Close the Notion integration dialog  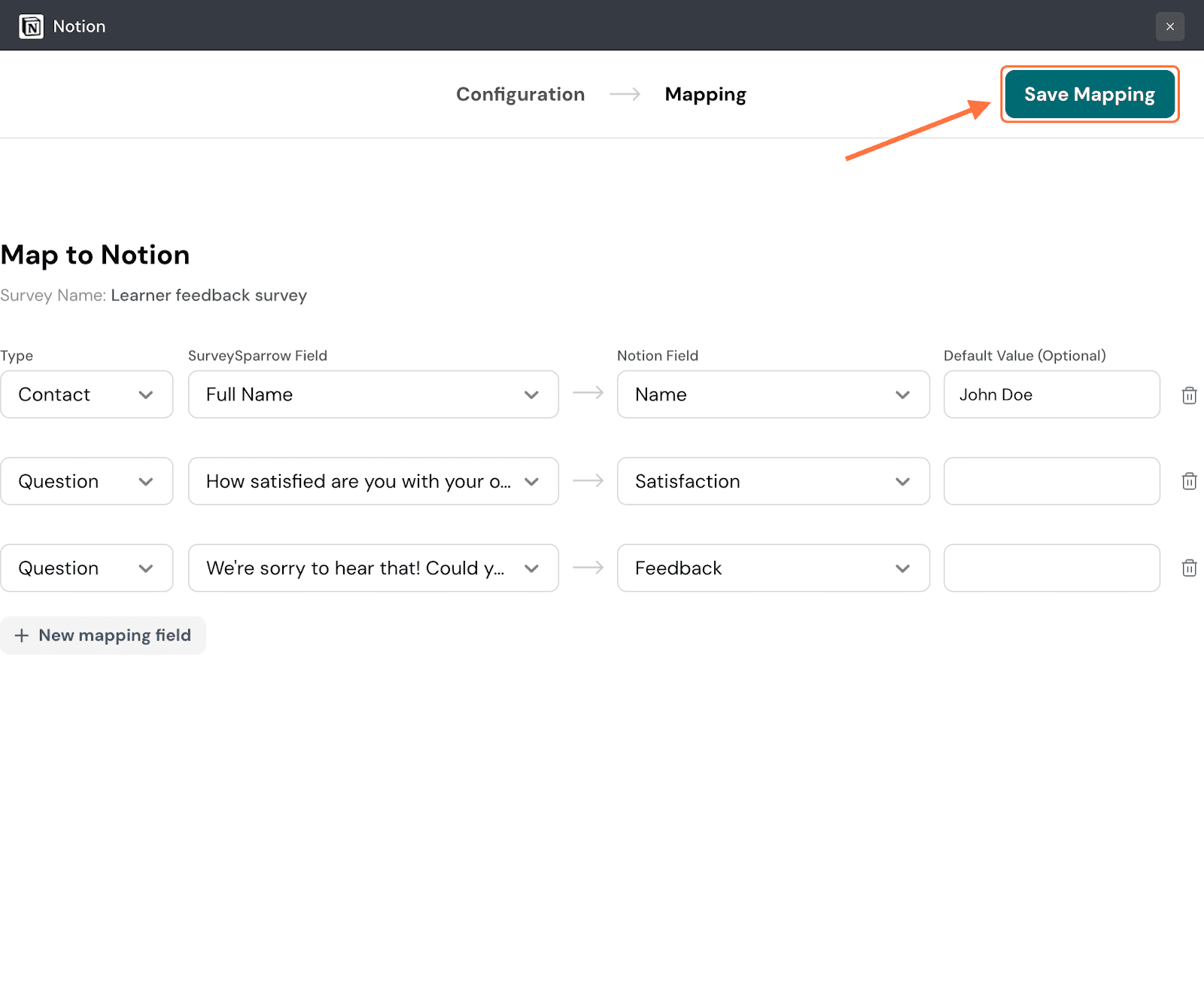[x=1169, y=26]
